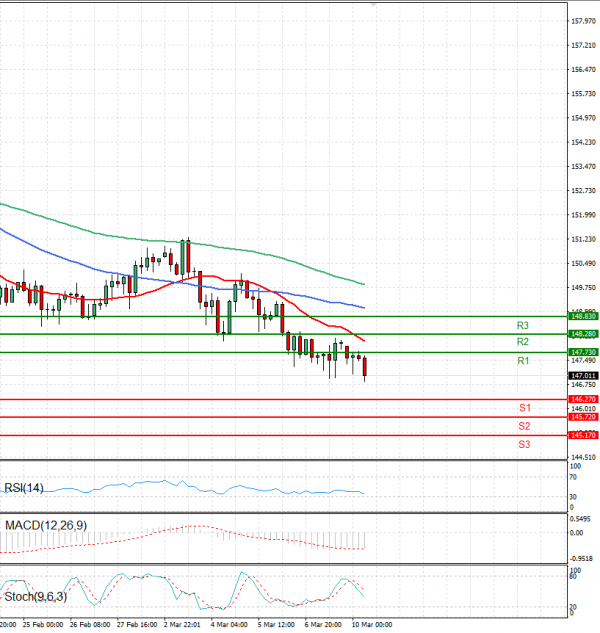
Task: Select the 4 Mar 04:00 time label
Action: [229, 624]
